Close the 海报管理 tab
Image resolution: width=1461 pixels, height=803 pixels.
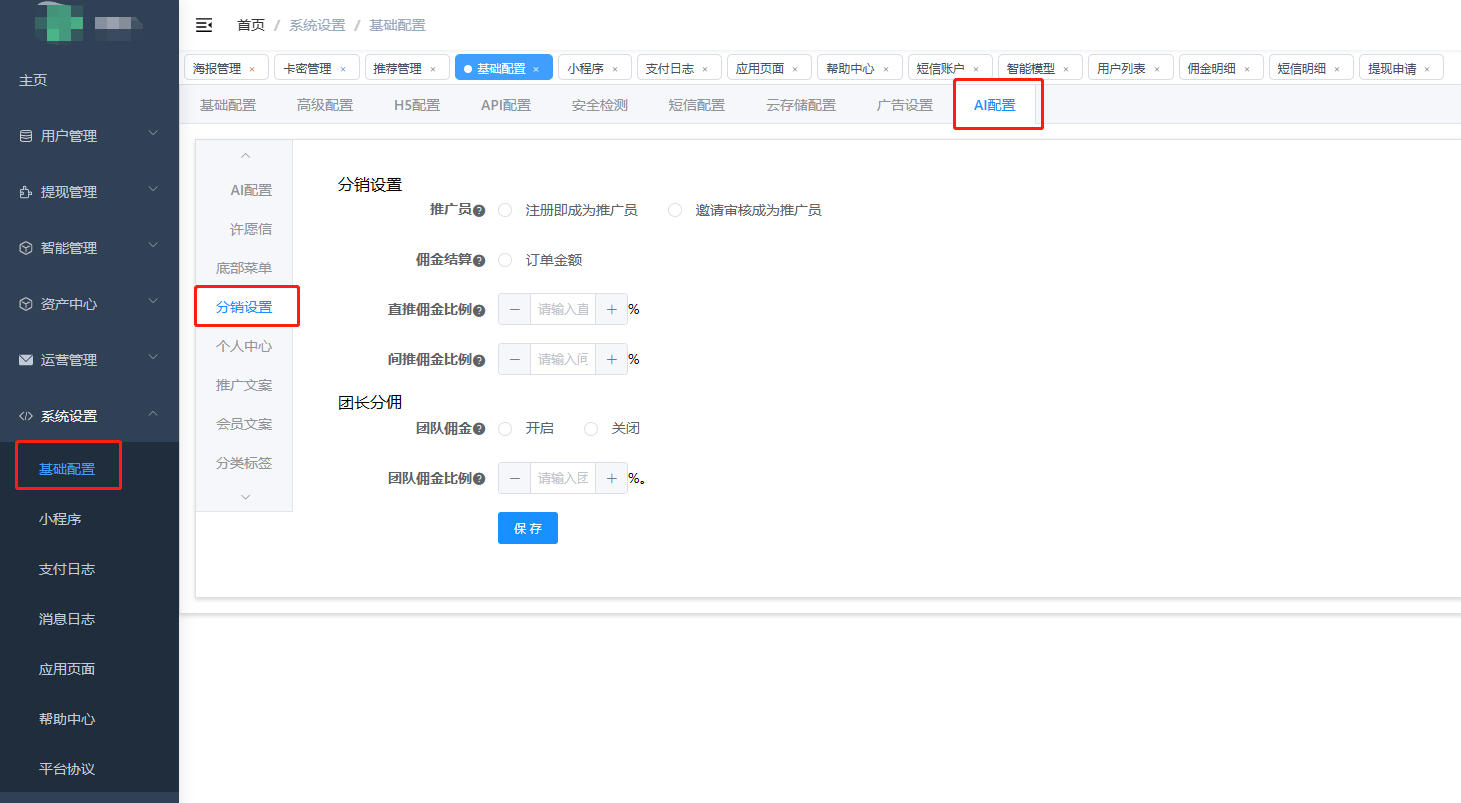pos(252,69)
